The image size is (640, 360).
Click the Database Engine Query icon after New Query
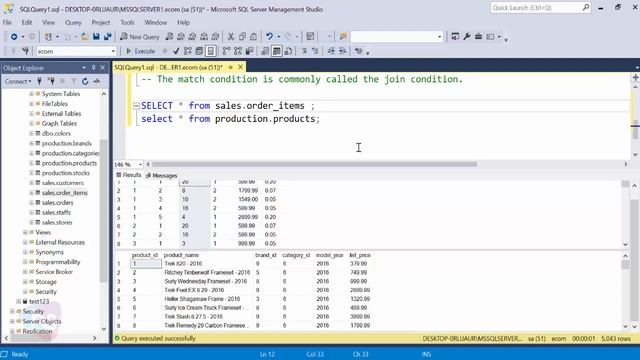click(x=169, y=37)
